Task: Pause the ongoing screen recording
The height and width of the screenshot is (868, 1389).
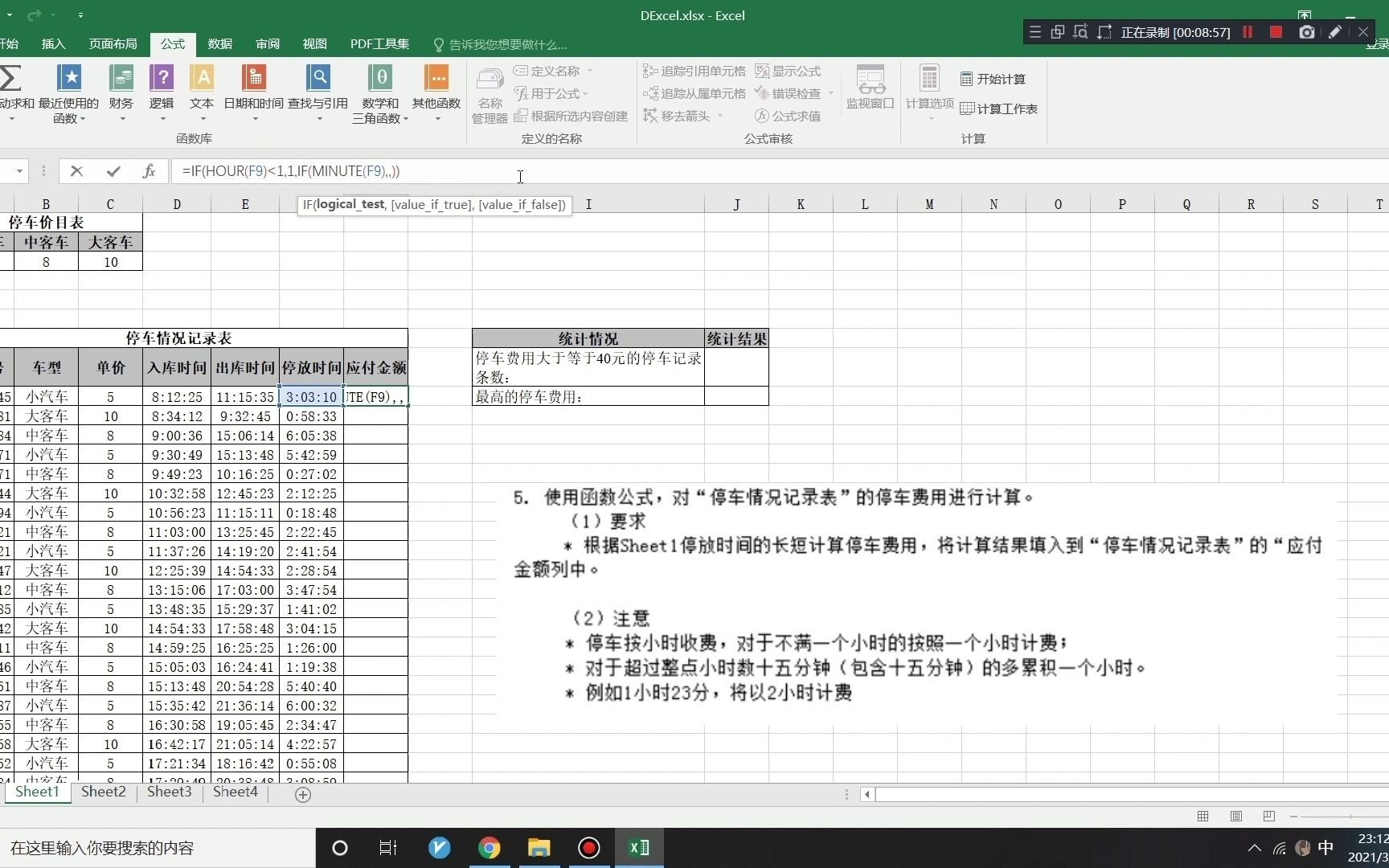Action: 1248,32
